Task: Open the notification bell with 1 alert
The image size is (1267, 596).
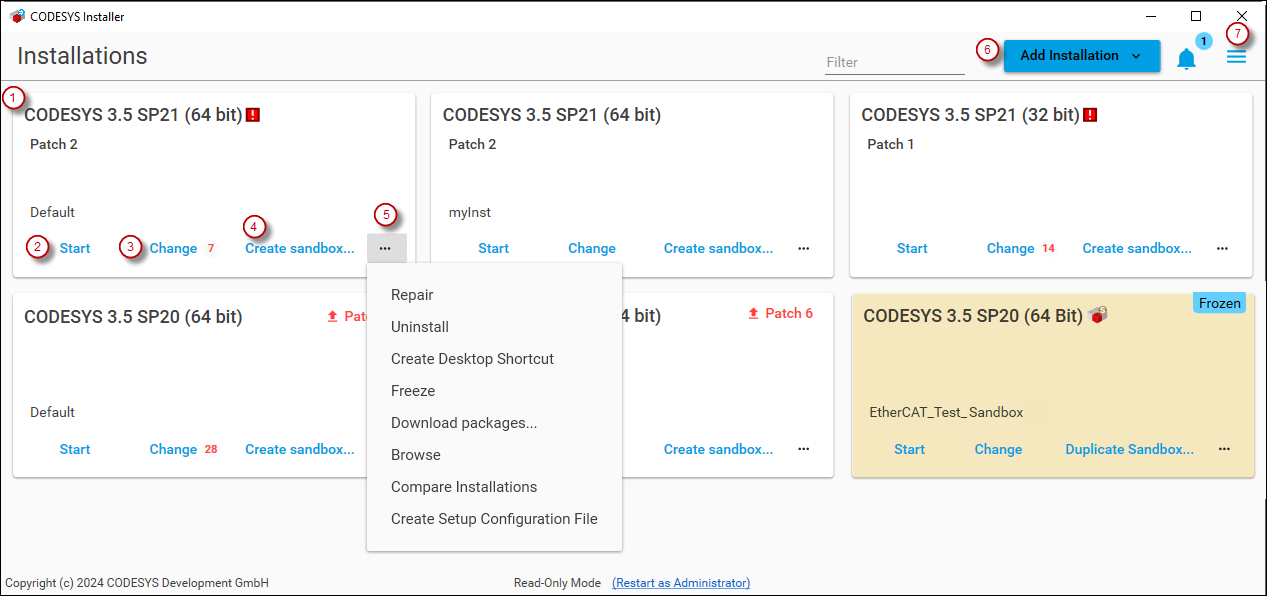Action: point(1186,57)
